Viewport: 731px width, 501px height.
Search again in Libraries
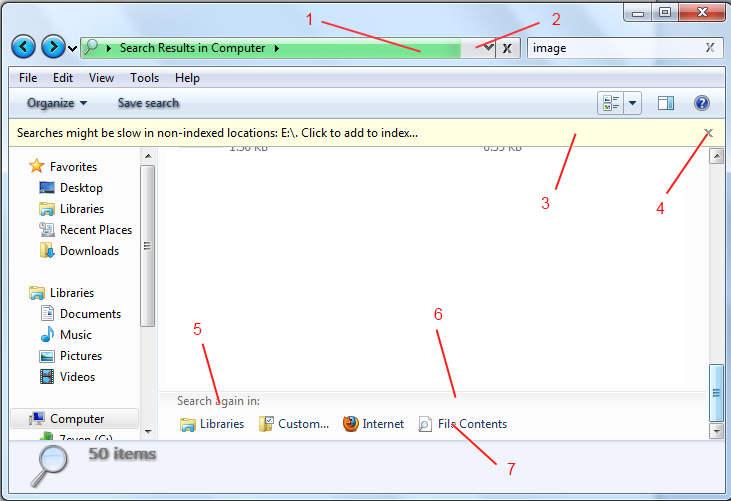click(x=212, y=424)
